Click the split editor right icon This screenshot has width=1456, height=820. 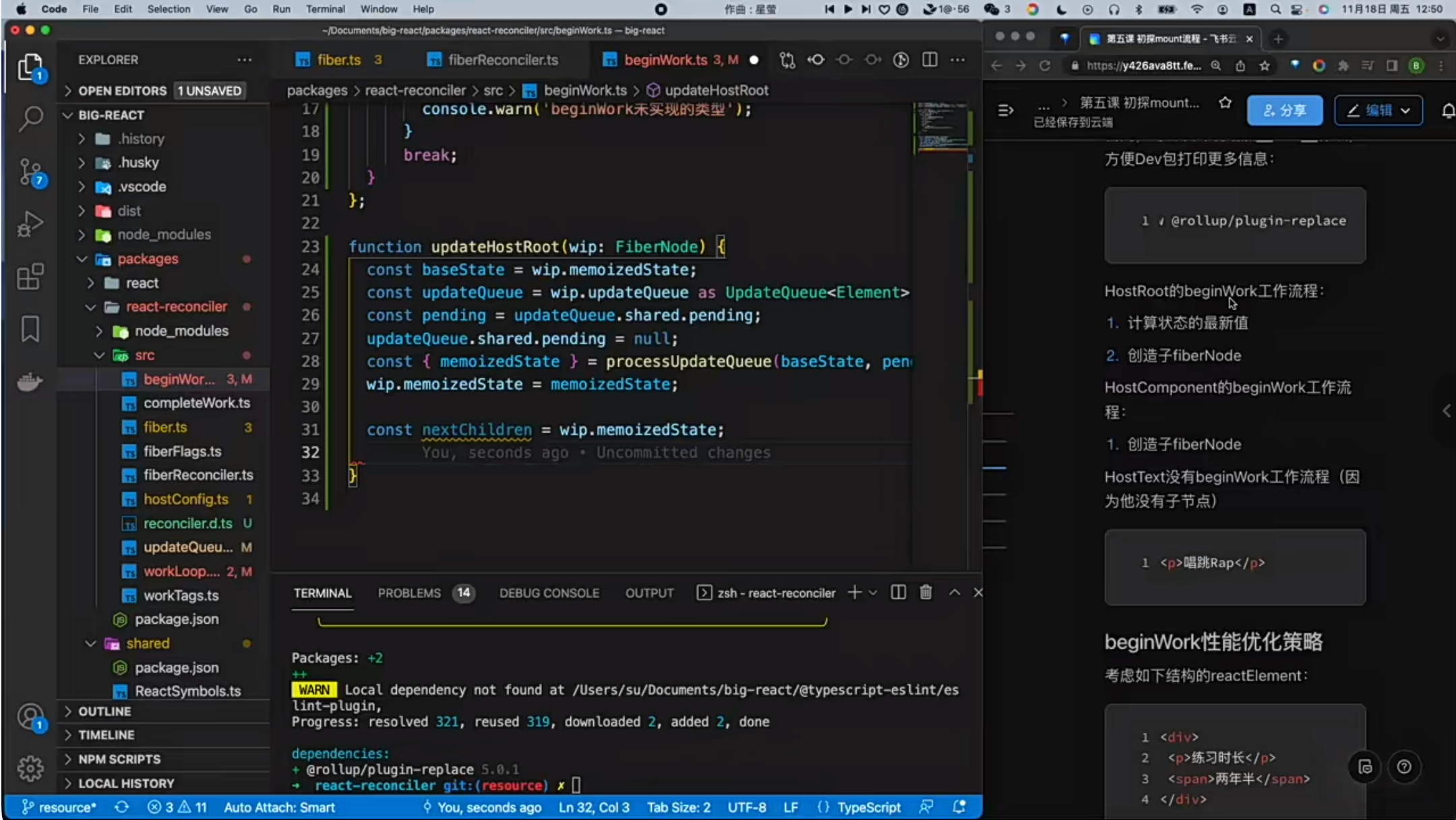pyautogui.click(x=930, y=60)
